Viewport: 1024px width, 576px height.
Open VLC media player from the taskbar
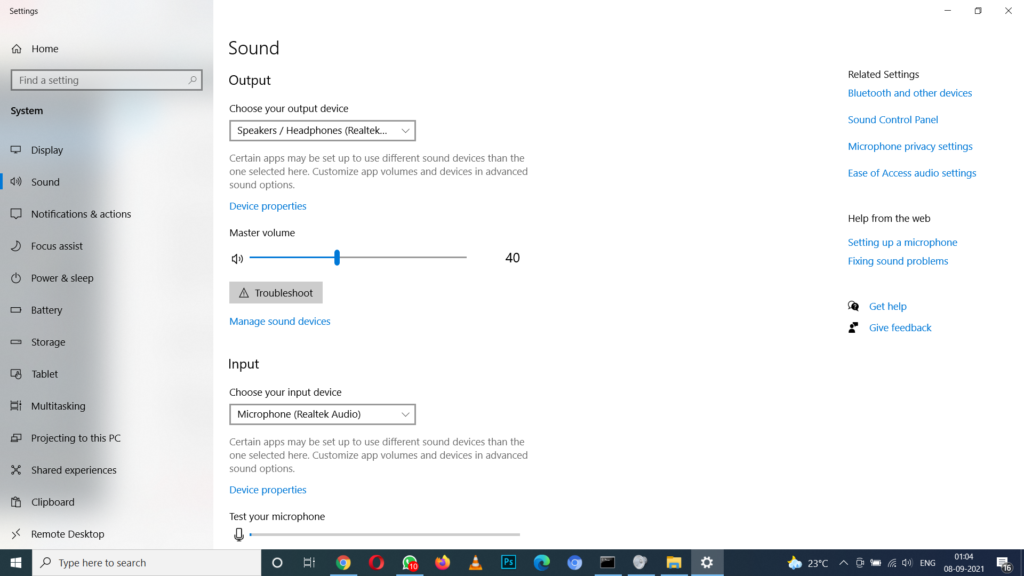476,562
